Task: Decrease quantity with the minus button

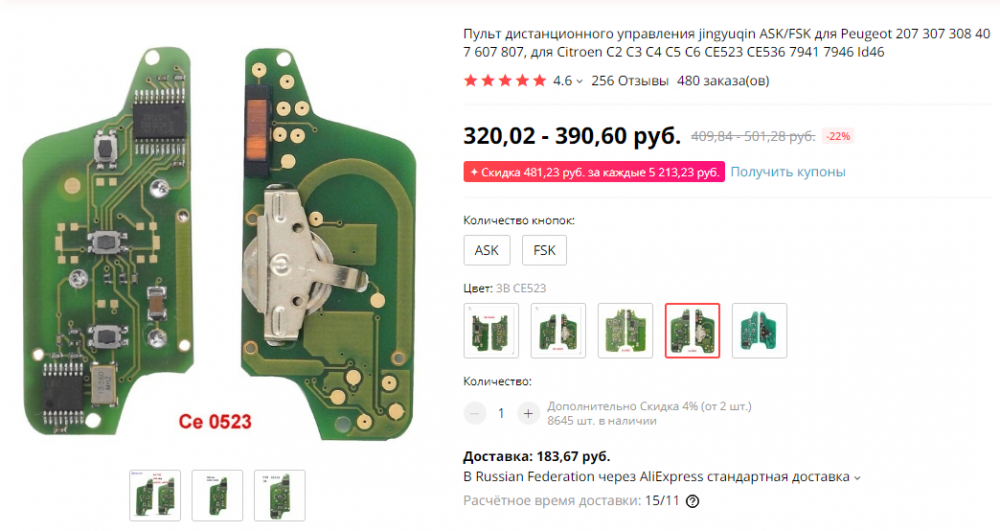Action: tap(474, 413)
